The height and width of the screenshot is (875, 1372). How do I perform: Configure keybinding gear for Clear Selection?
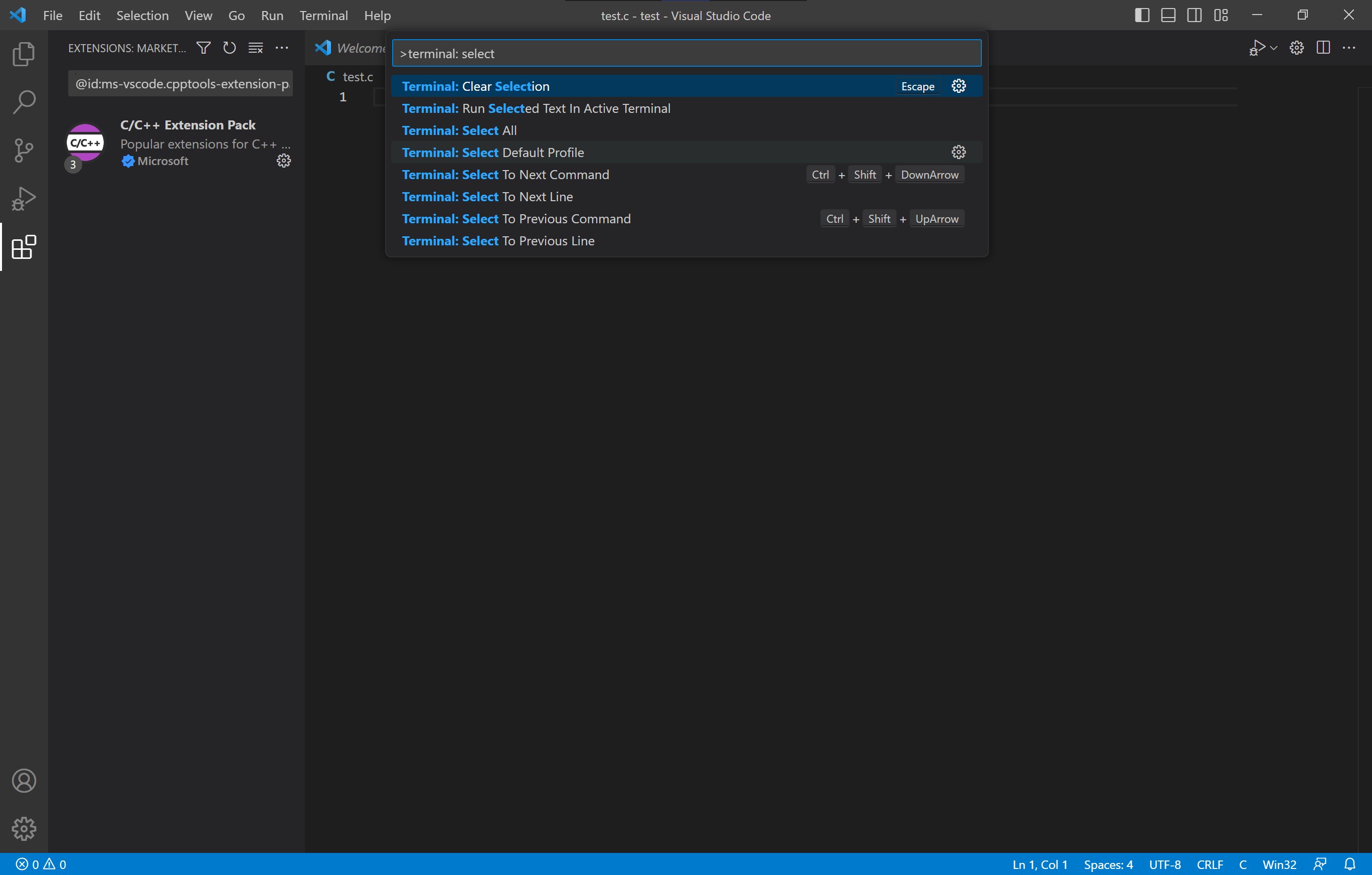(x=959, y=86)
